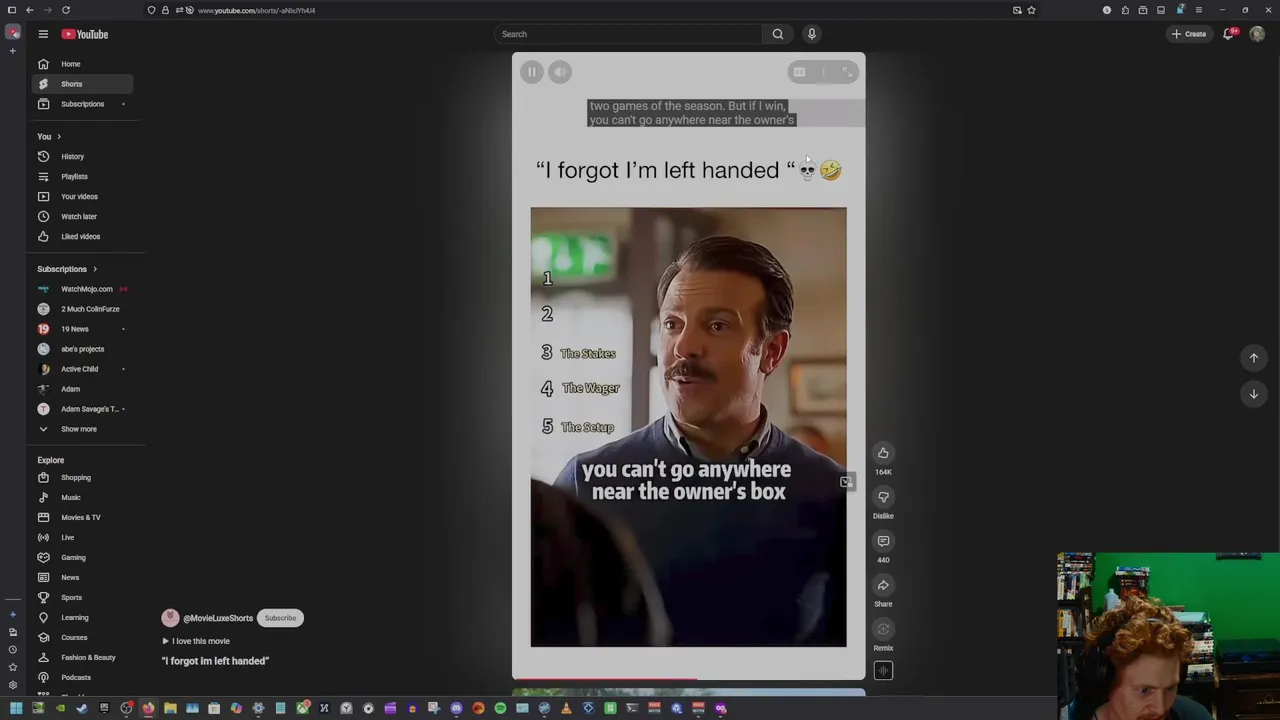The image size is (1280, 720).
Task: Open abe's projects channel
Action: pyautogui.click(x=82, y=349)
